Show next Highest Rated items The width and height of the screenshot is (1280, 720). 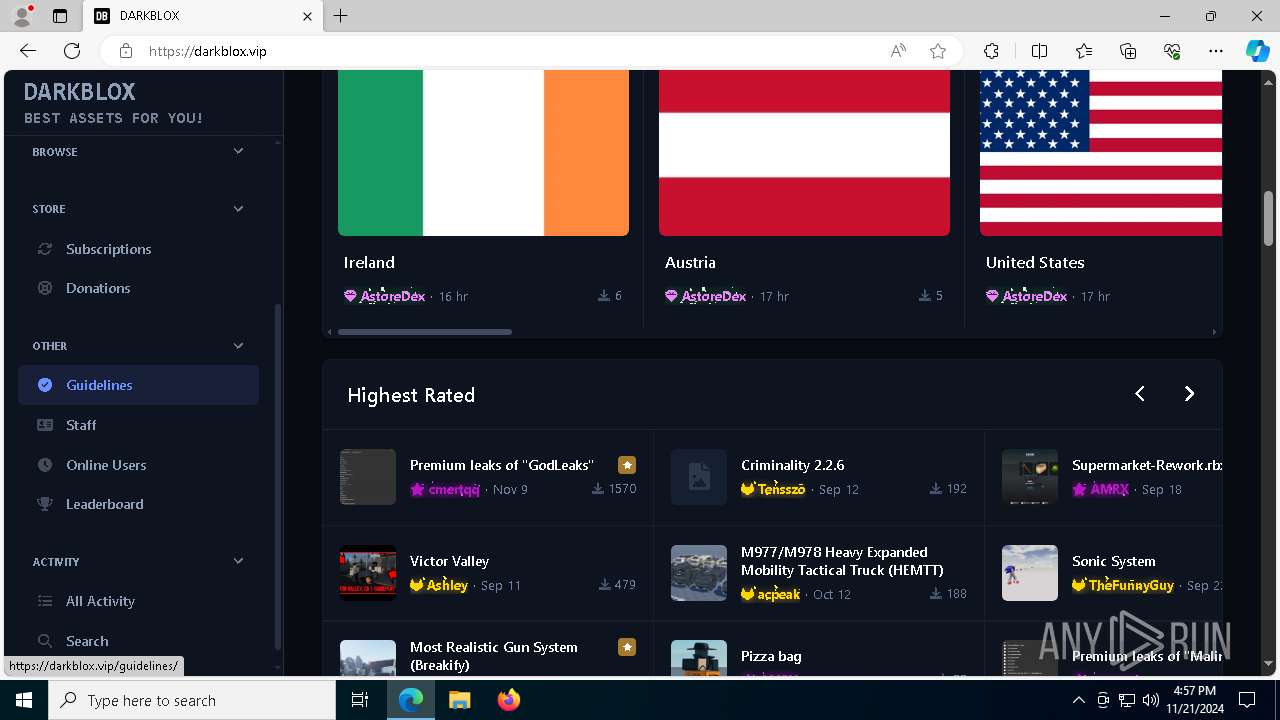click(1189, 394)
